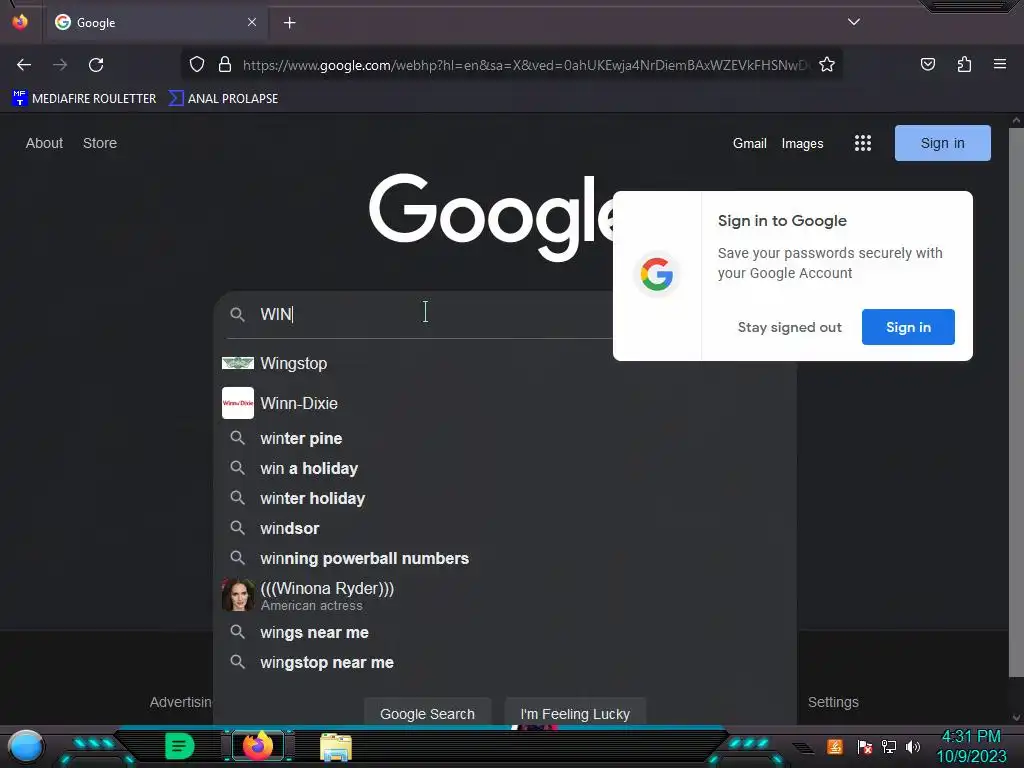Reload the page with the refresh icon

tap(96, 65)
